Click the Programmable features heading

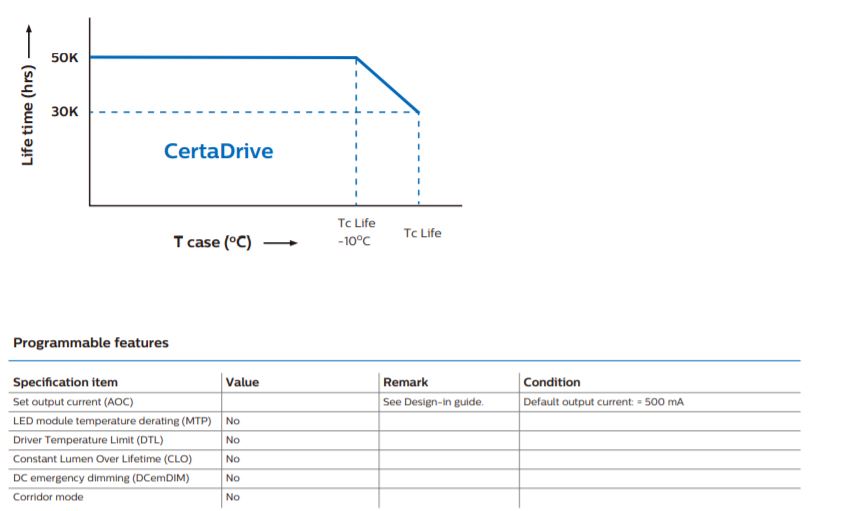[91, 342]
